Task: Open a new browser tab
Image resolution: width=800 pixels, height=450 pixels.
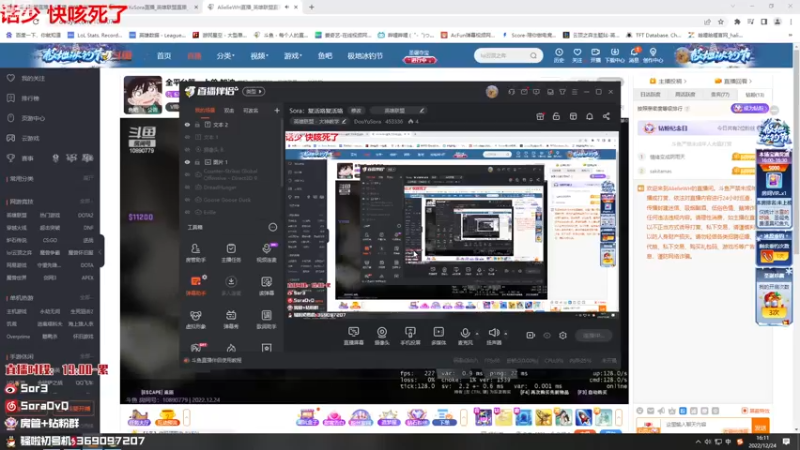Action: [x=311, y=7]
